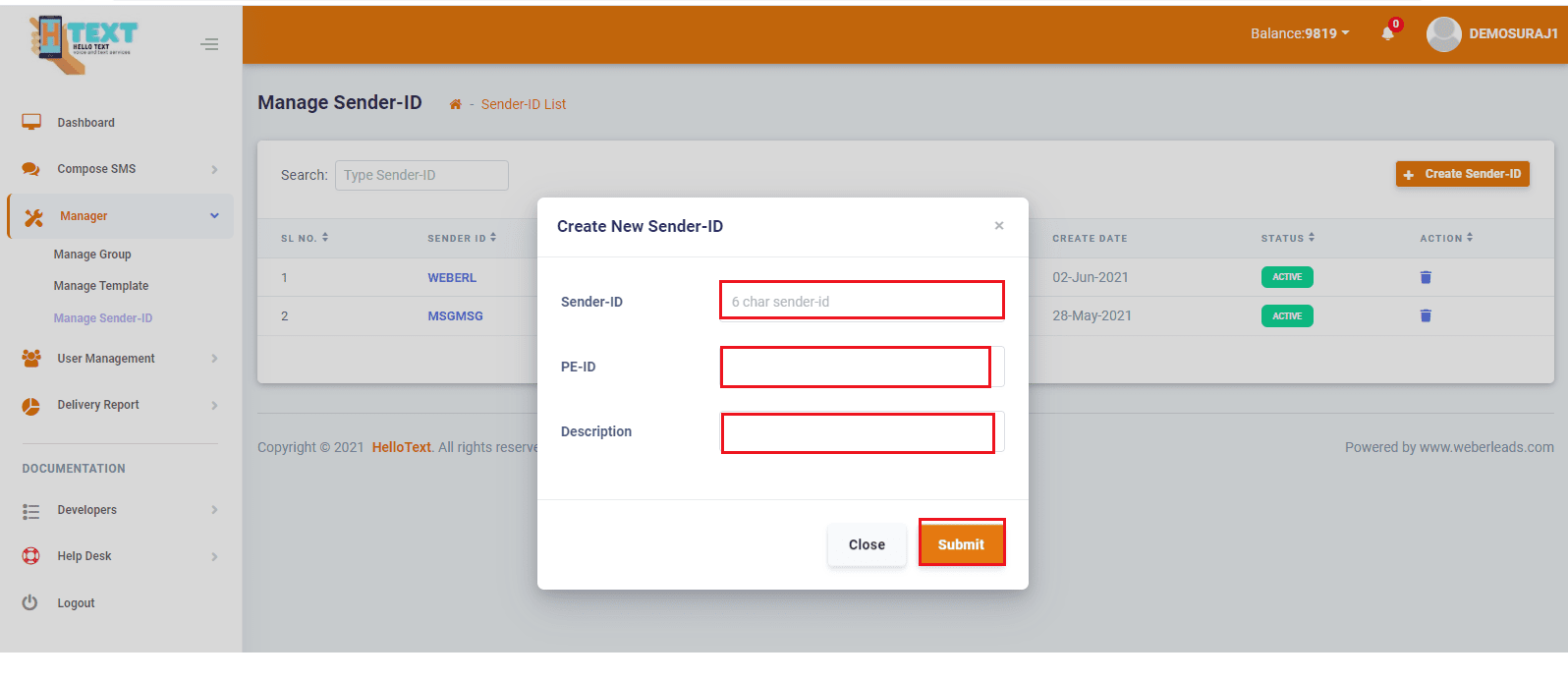The height and width of the screenshot is (681, 1568).
Task: Delete the MSGMSG sender-ID with trash icon
Action: click(x=1426, y=315)
